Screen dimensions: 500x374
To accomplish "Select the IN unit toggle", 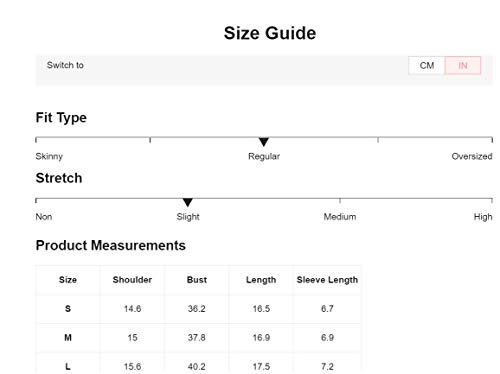I will 463,65.
